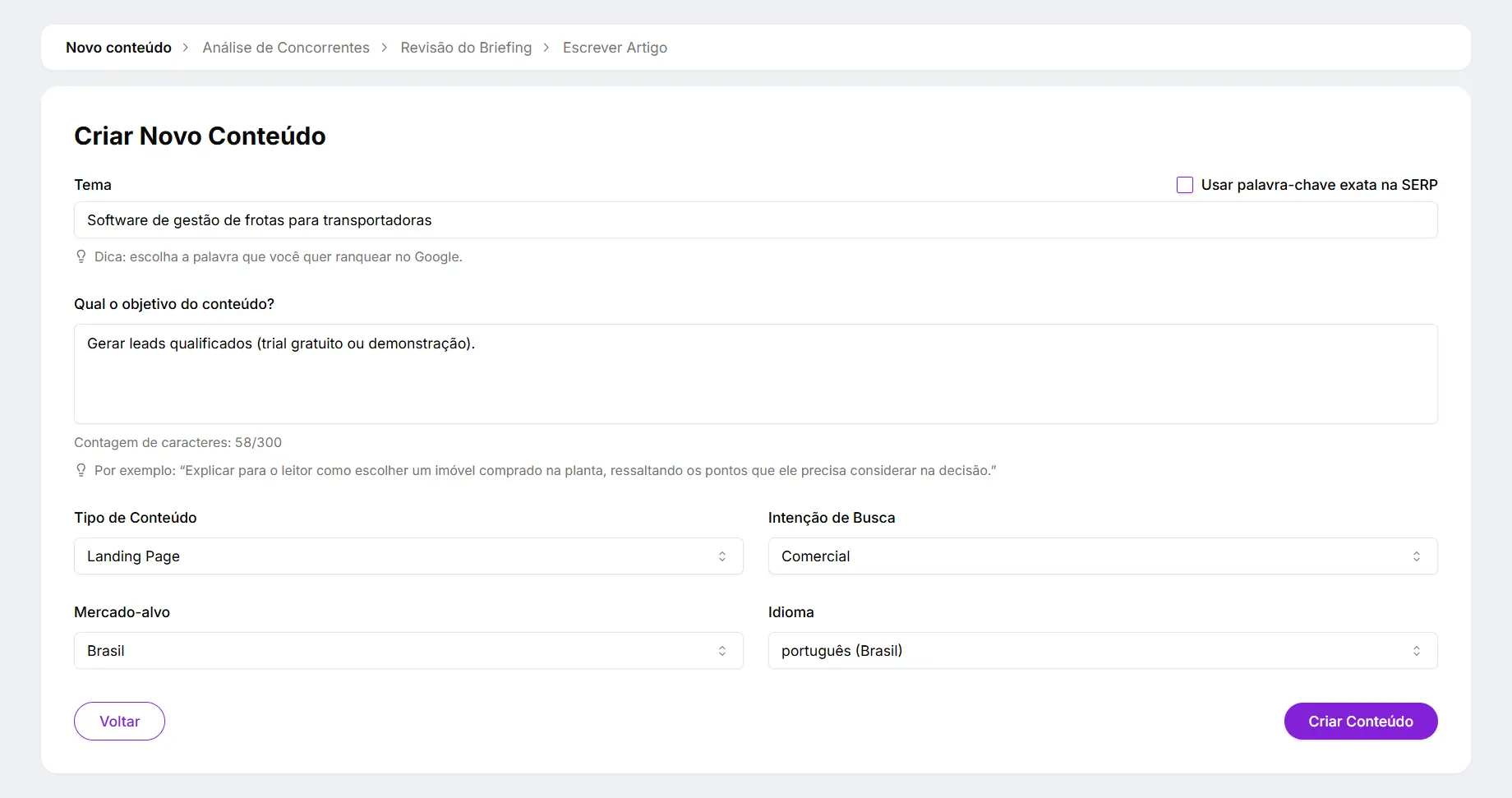Focus the content objective textarea
This screenshot has height=798, width=1512.
[x=755, y=374]
